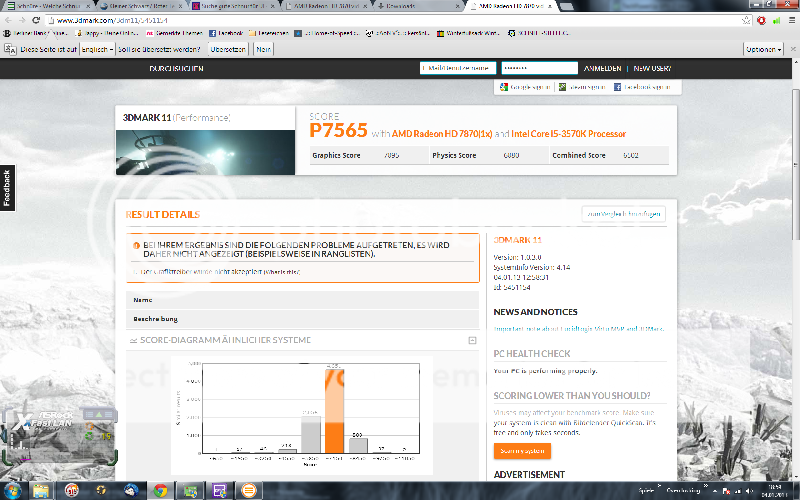Open the source language Englisch dropdown
Screen dimensions: 800x500
pos(97,49)
